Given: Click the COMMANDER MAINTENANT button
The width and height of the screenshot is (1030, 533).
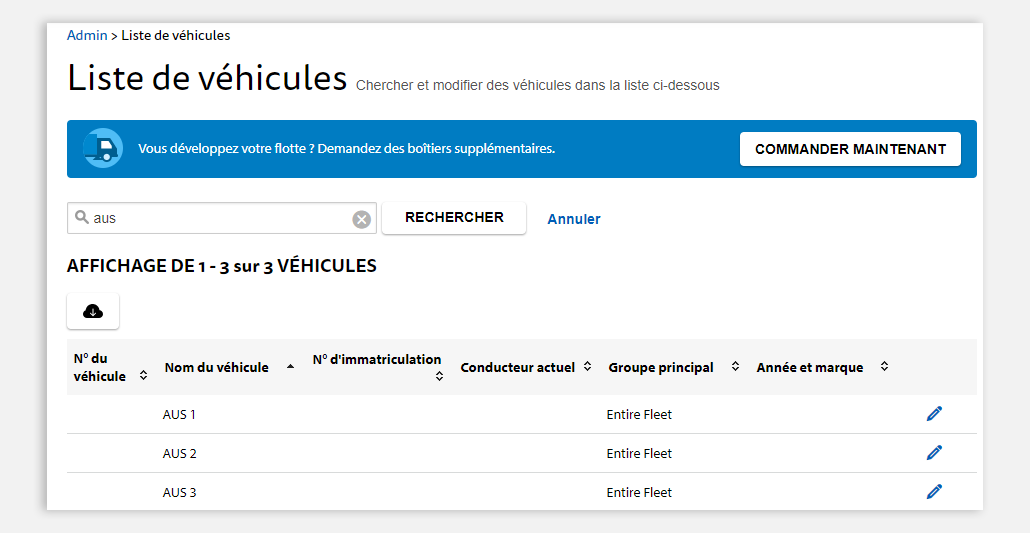Looking at the screenshot, I should point(850,149).
